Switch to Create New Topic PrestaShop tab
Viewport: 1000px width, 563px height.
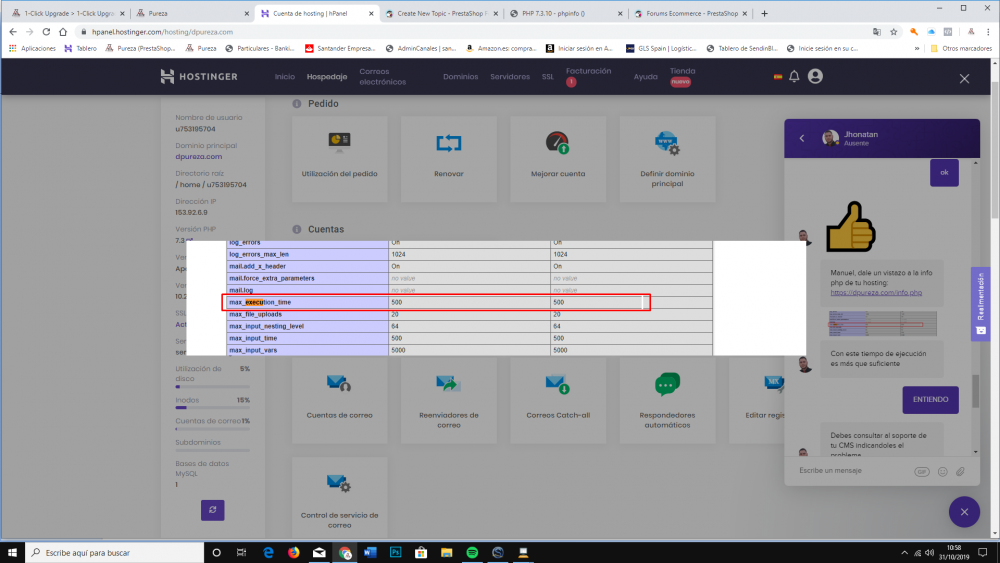(x=440, y=13)
